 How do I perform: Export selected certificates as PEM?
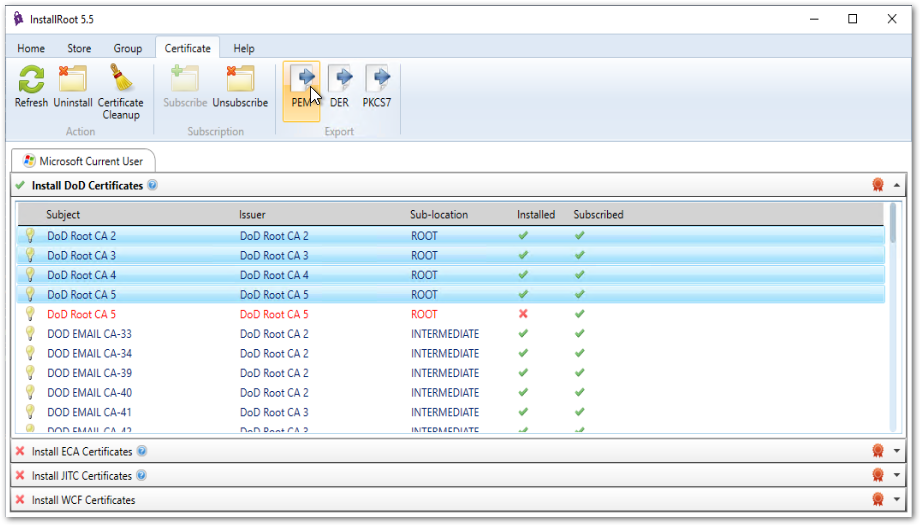click(301, 91)
